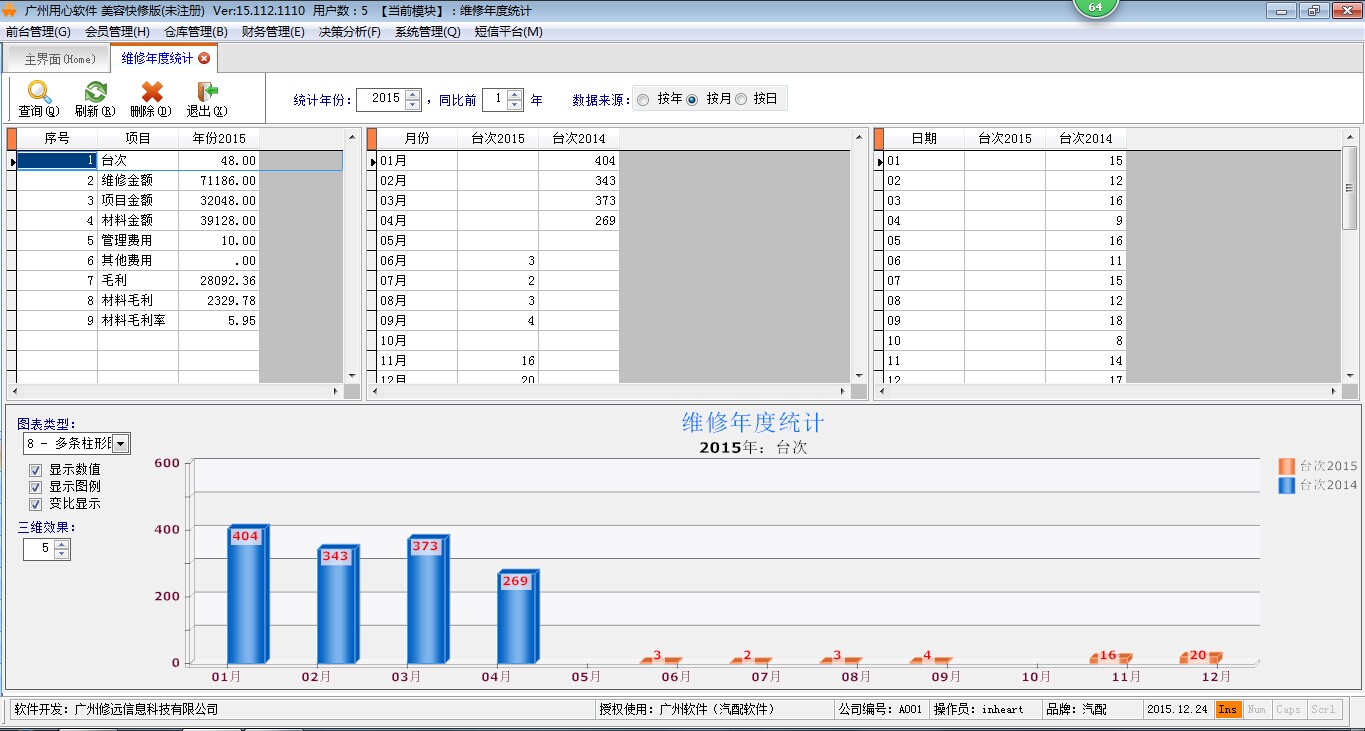This screenshot has width=1365, height=731.
Task: Click the 台次2014 blue legend icon
Action: point(1286,485)
